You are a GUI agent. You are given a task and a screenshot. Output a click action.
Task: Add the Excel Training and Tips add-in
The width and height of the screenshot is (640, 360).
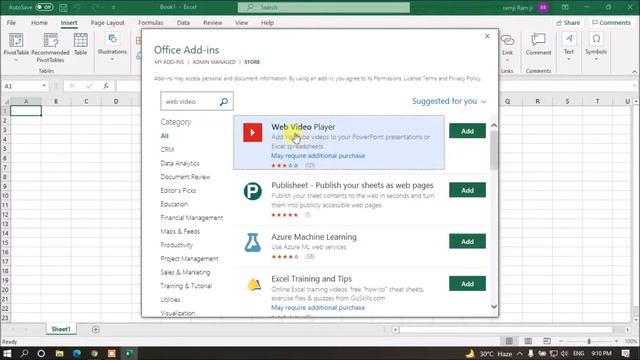coord(467,284)
